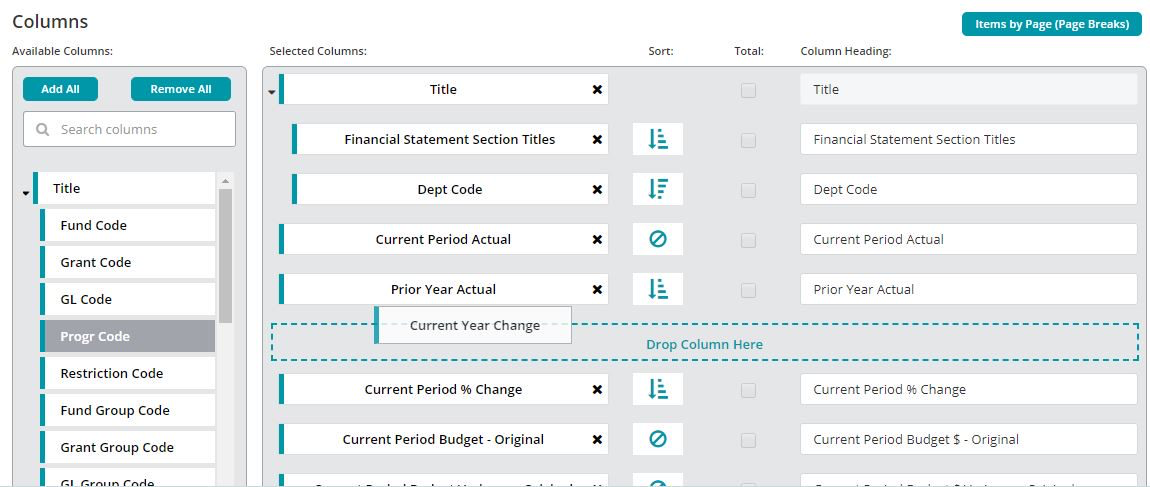Select GL Code available column
Viewport: 1150px width, 487px height.
[128, 299]
